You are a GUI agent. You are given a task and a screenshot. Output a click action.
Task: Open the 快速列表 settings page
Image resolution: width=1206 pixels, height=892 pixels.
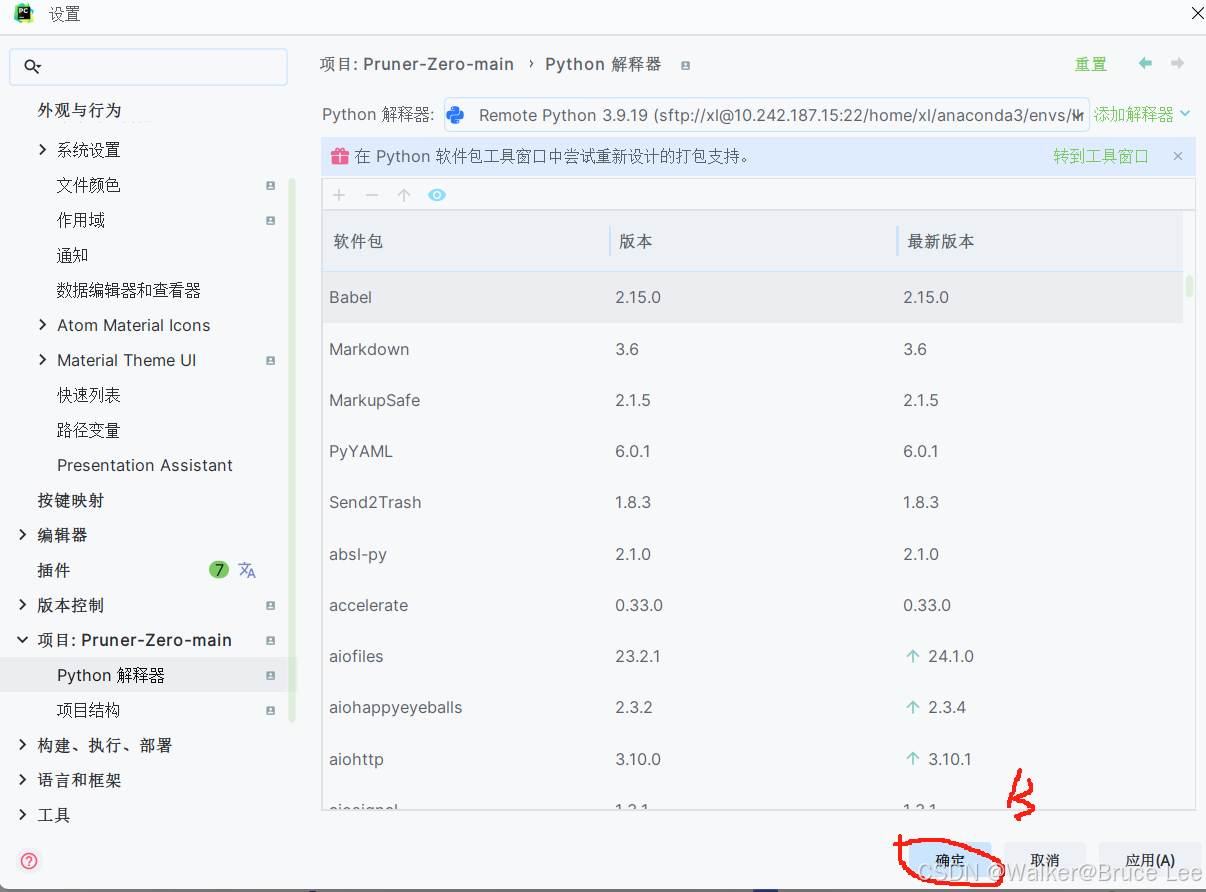88,395
